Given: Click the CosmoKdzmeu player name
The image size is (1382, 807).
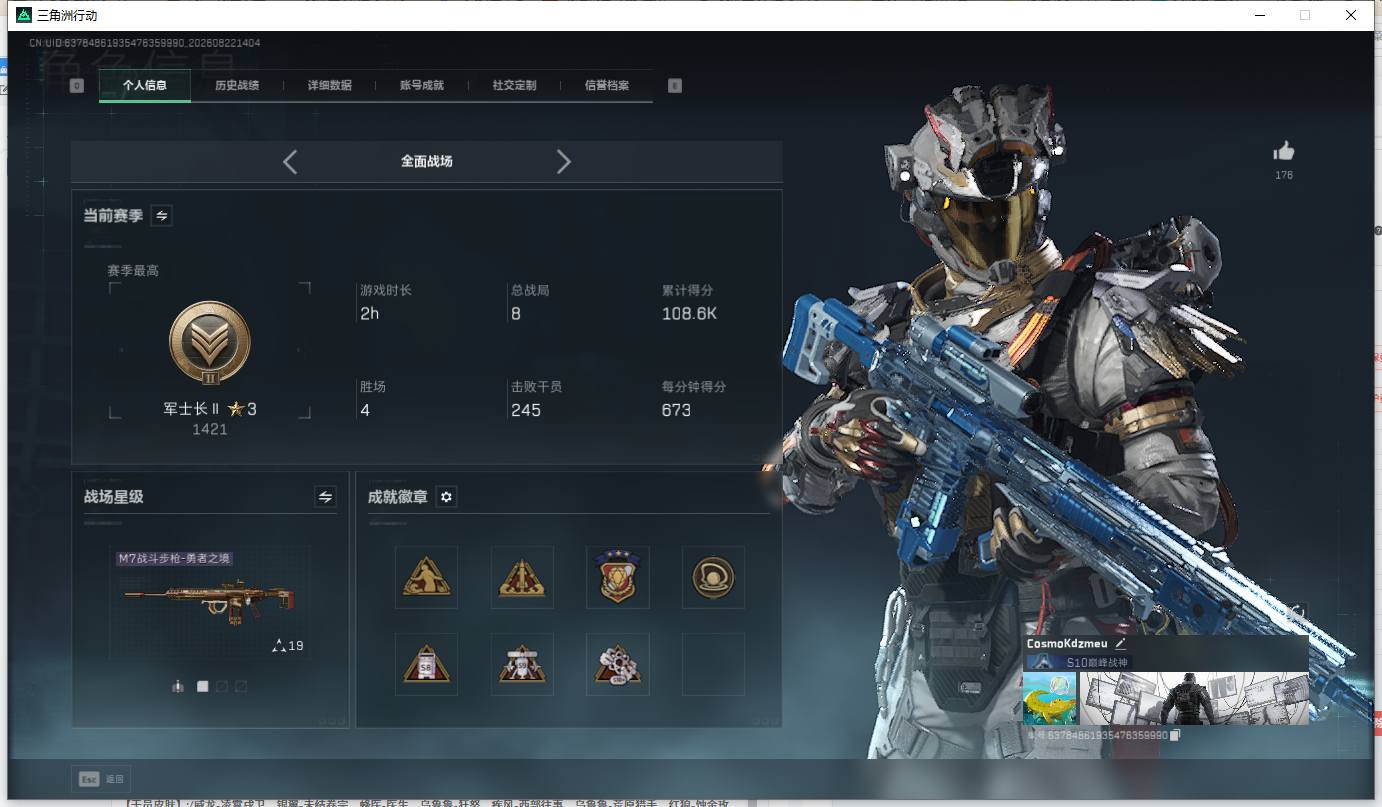Looking at the screenshot, I should tap(1069, 644).
